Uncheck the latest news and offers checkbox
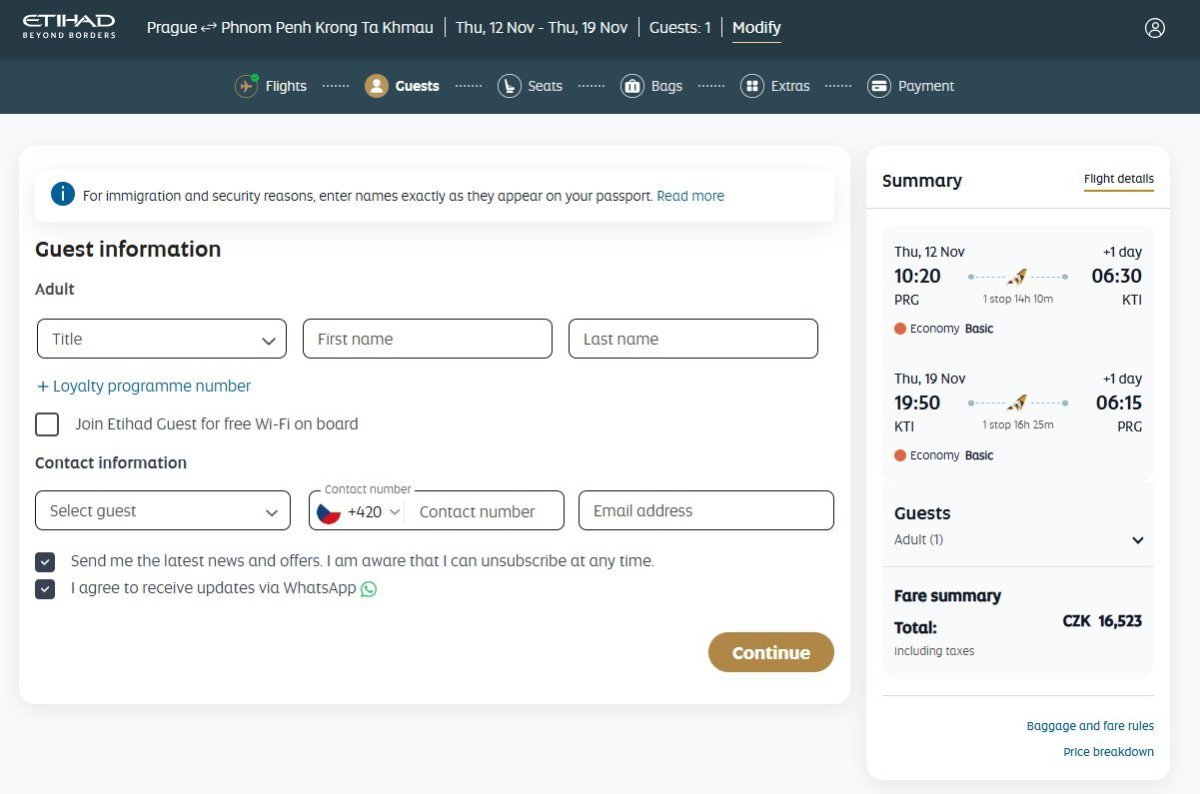This screenshot has width=1200, height=794. (x=45, y=561)
